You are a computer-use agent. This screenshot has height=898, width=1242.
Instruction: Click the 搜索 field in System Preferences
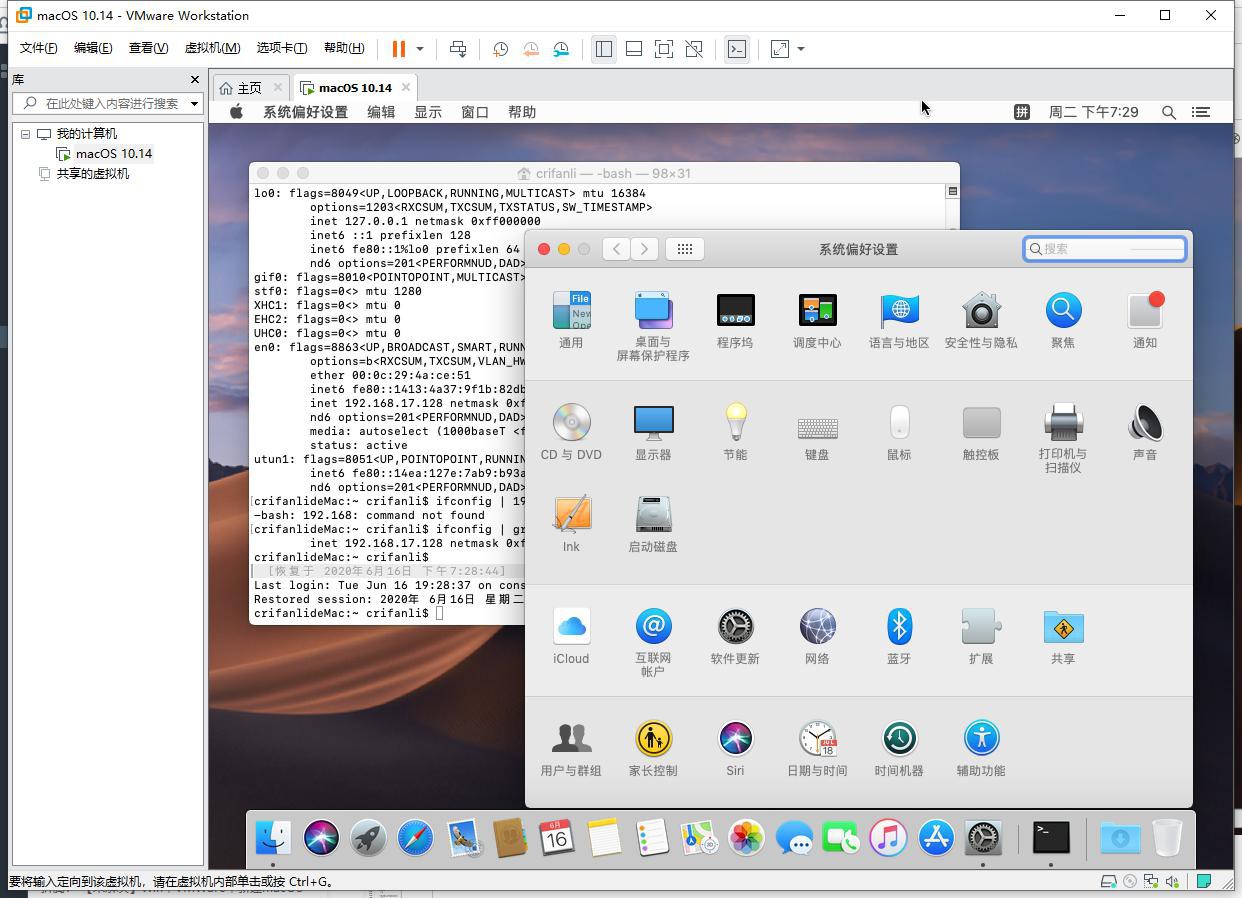[1105, 249]
